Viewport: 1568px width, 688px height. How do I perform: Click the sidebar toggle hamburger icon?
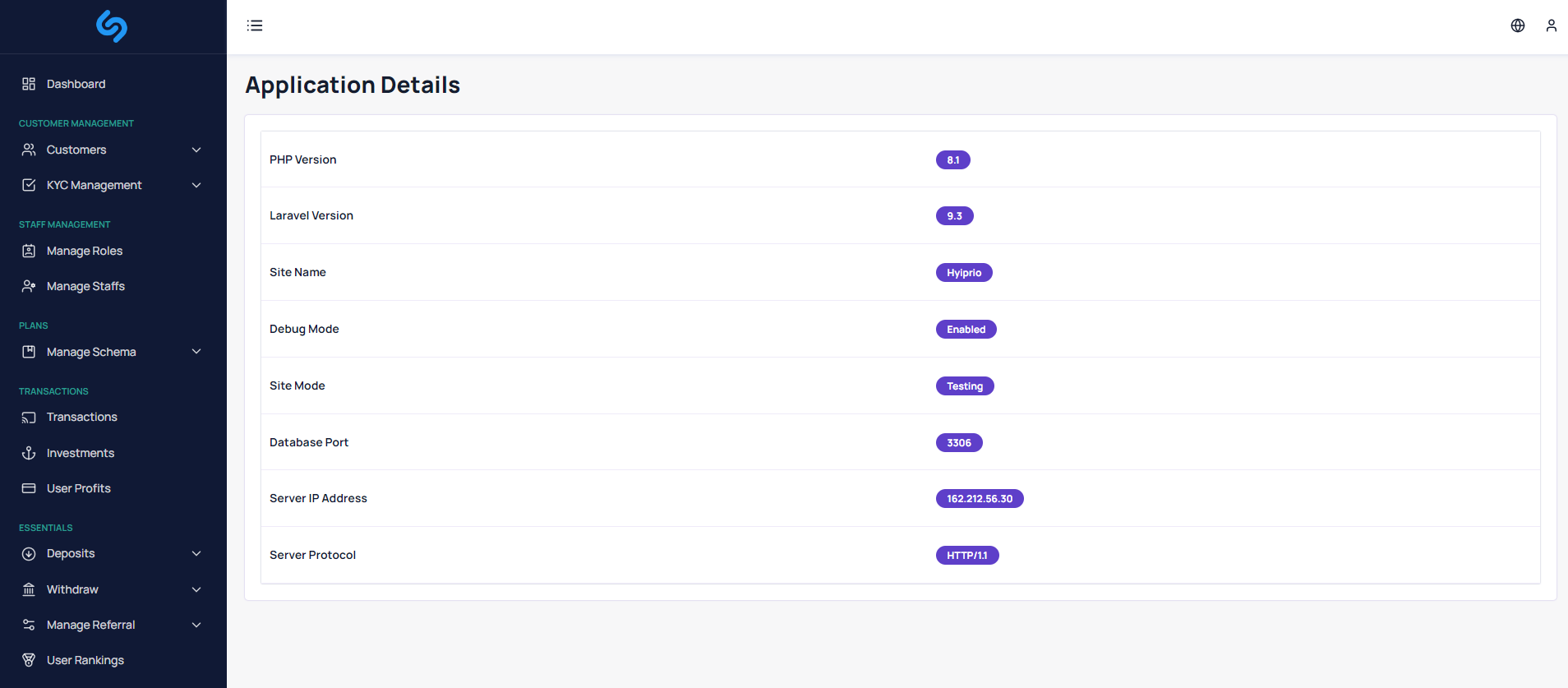point(255,25)
